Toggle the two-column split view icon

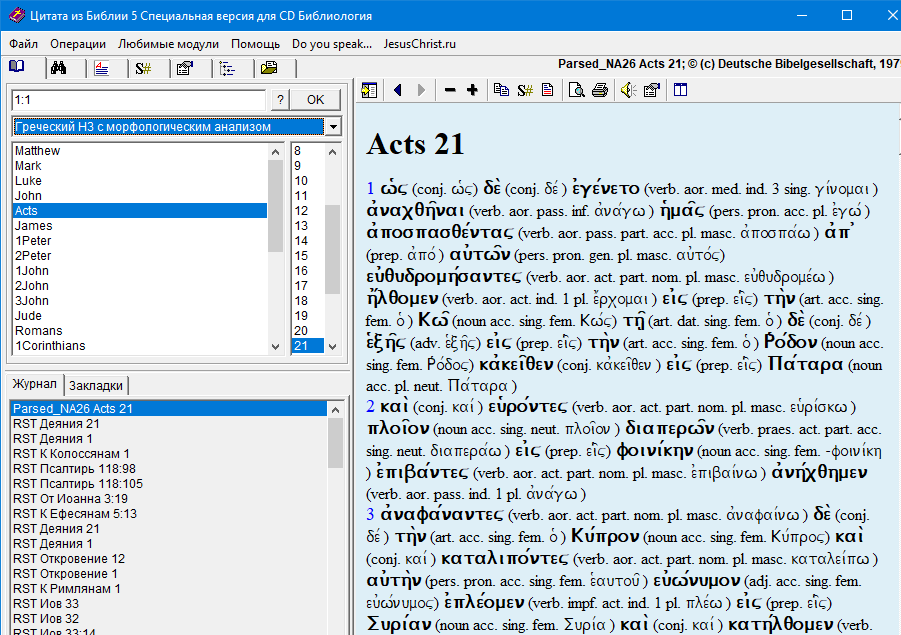680,90
